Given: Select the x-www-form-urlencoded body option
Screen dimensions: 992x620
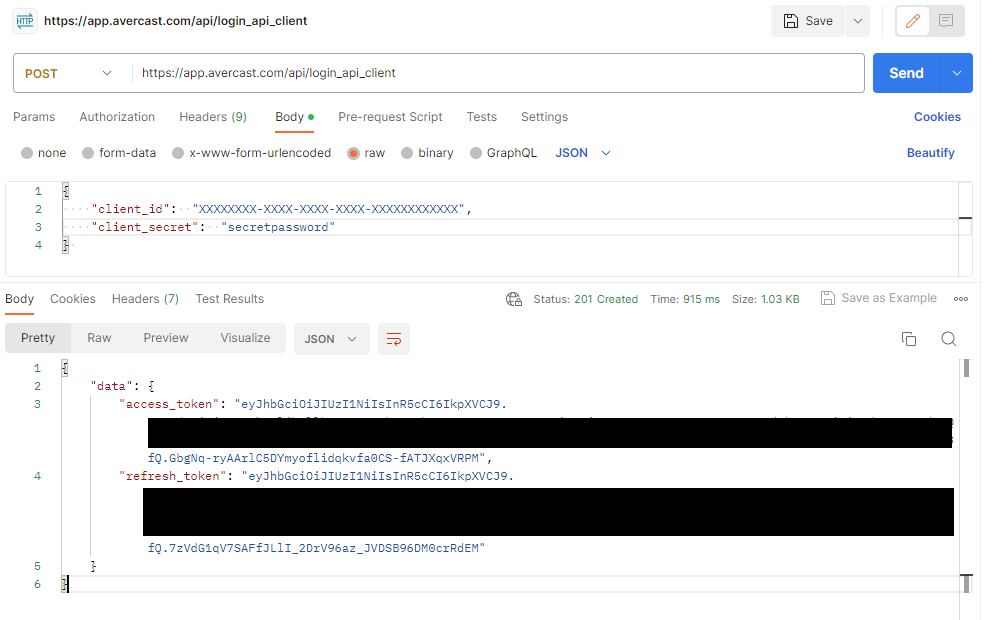Looking at the screenshot, I should tap(252, 153).
